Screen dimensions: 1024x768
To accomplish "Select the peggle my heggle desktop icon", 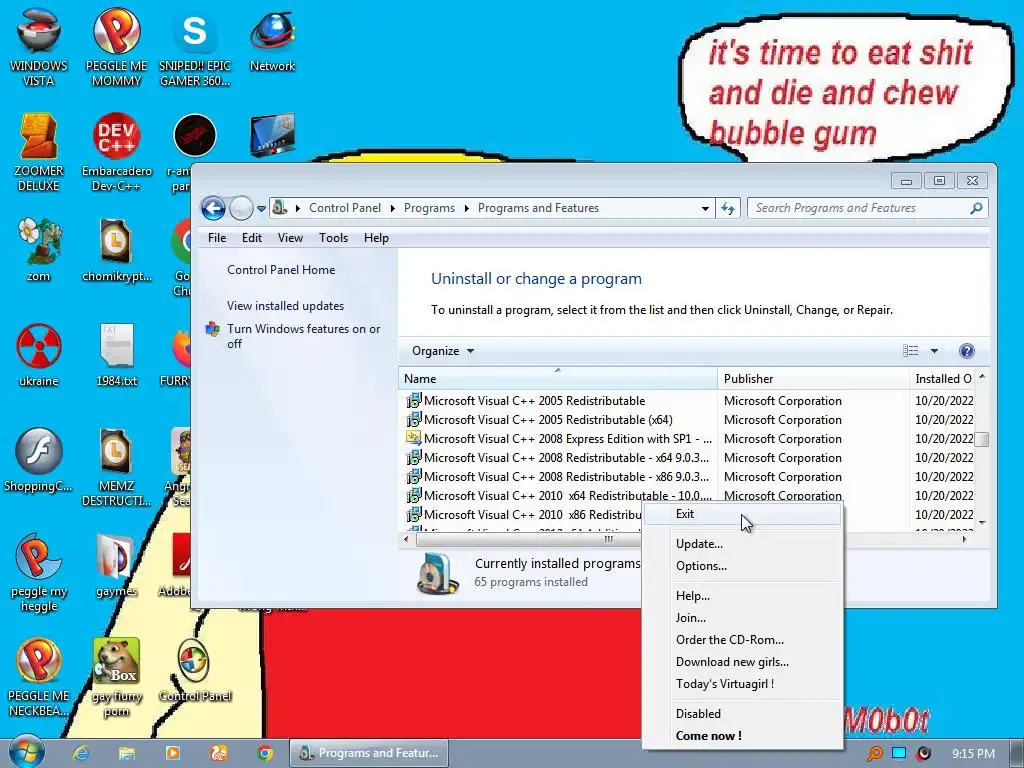I will point(39,572).
